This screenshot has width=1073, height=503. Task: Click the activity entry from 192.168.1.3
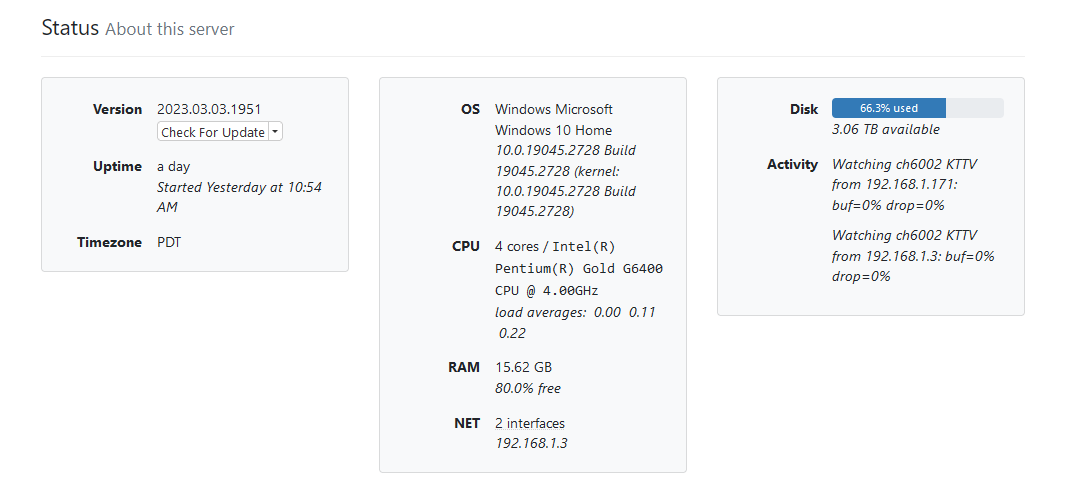coord(912,255)
